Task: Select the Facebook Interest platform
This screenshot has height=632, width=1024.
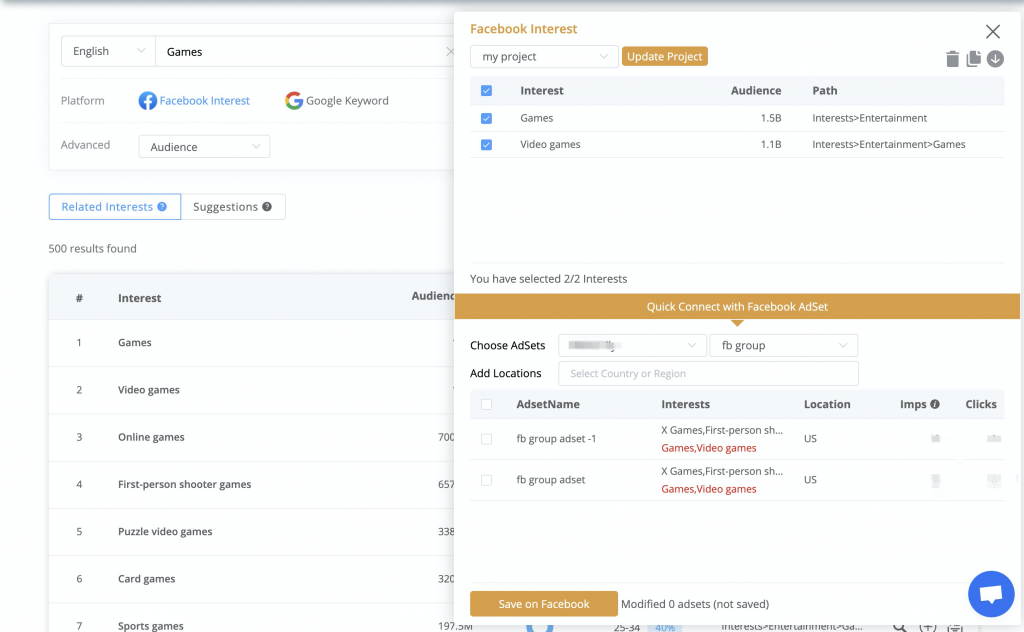Action: pos(194,101)
